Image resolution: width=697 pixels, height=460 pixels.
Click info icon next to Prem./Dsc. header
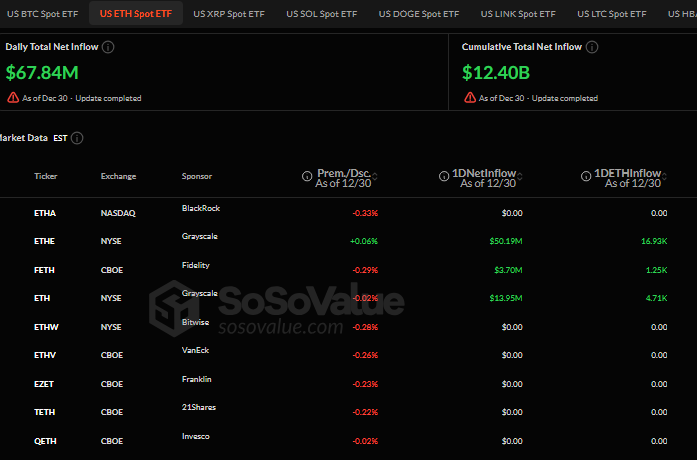click(307, 176)
